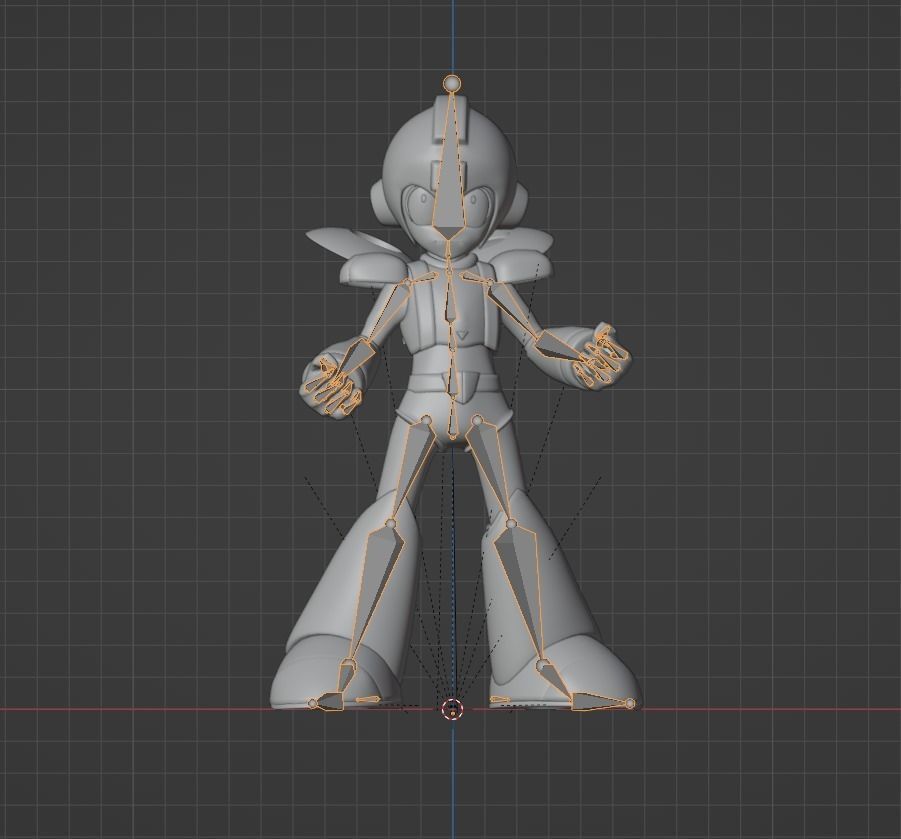
Task: Click the knee joint sphere on screen left
Action: 391,524
